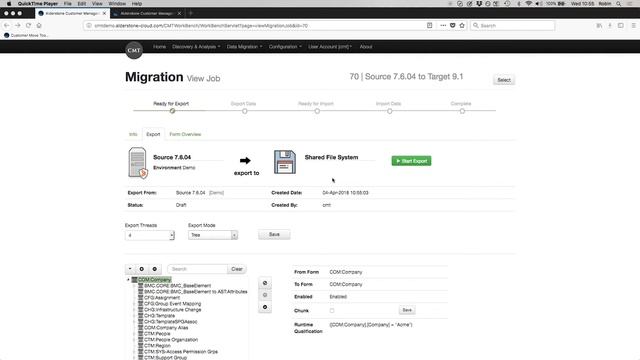This screenshot has width=640, height=360.
Task: Click the form icon next to CTM:People
Action: 140,333
